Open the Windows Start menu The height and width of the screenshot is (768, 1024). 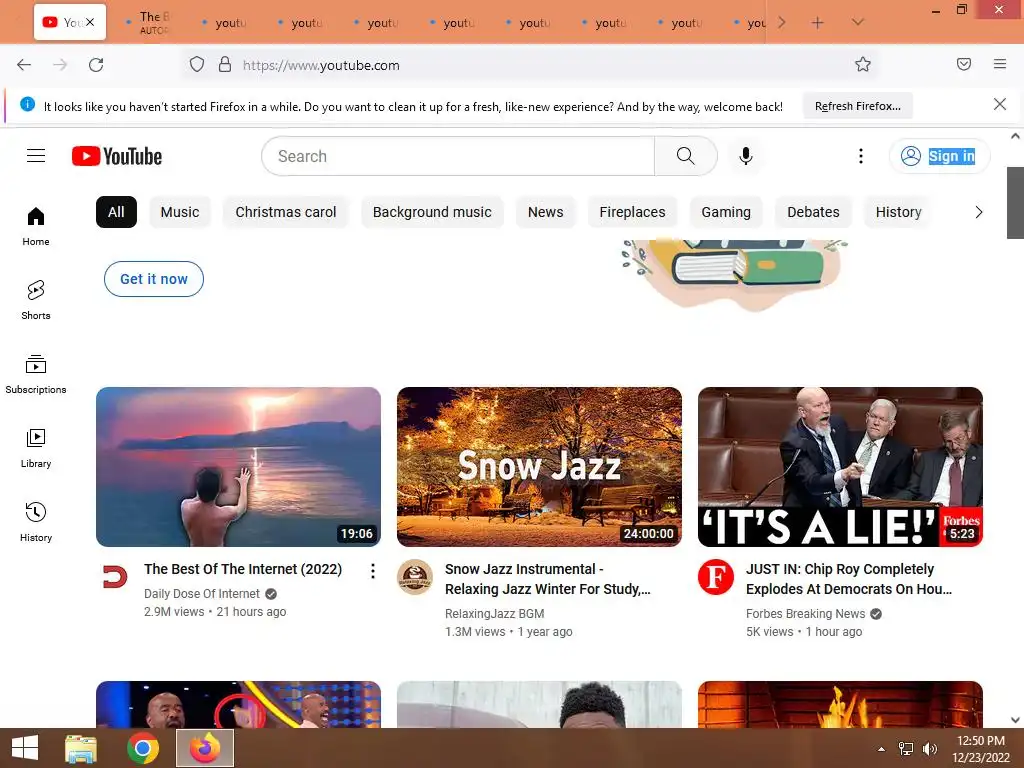pyautogui.click(x=24, y=748)
